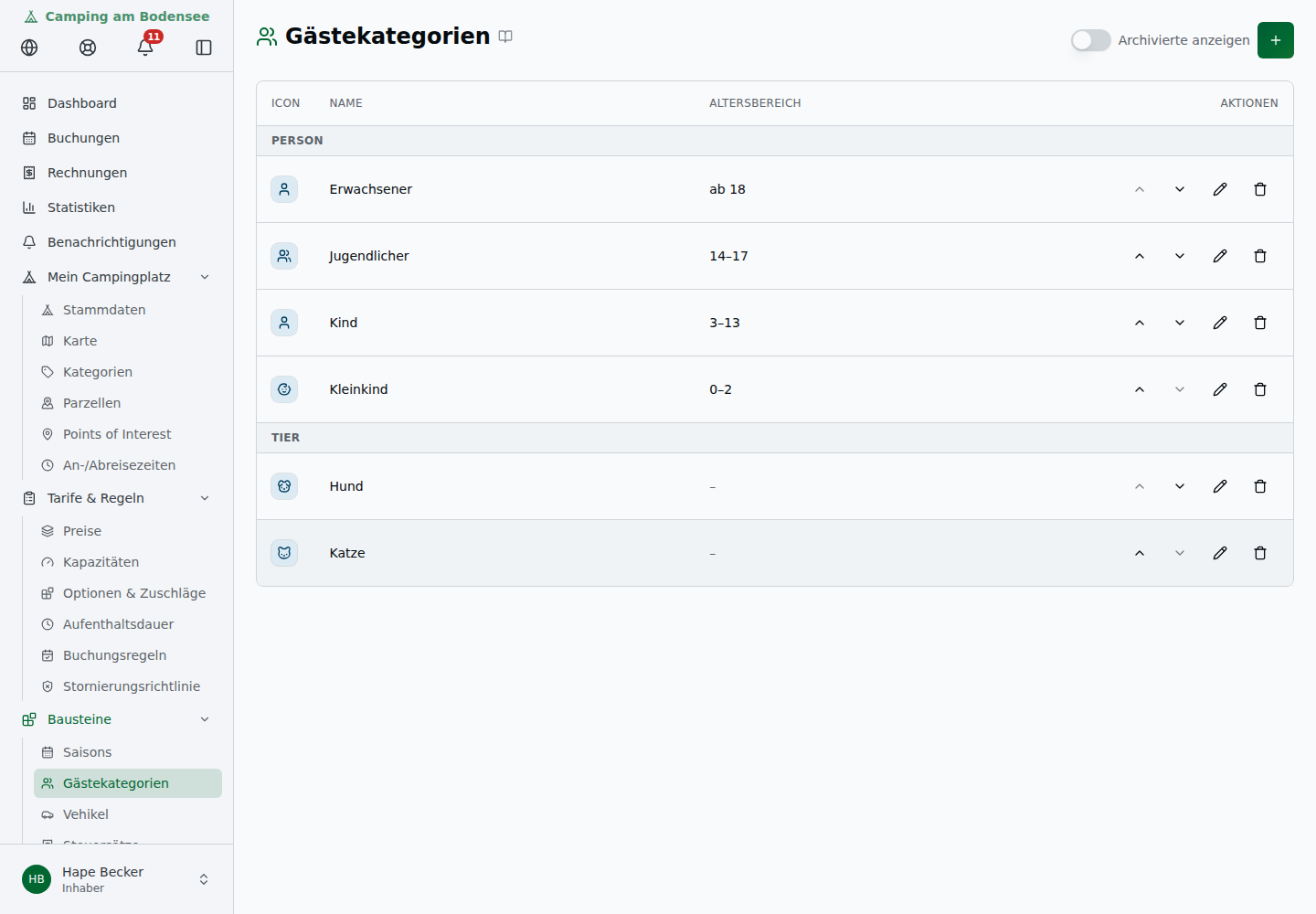Viewport: 1316px width, 914px height.
Task: Open the support lifebuoy icon
Action: [88, 48]
